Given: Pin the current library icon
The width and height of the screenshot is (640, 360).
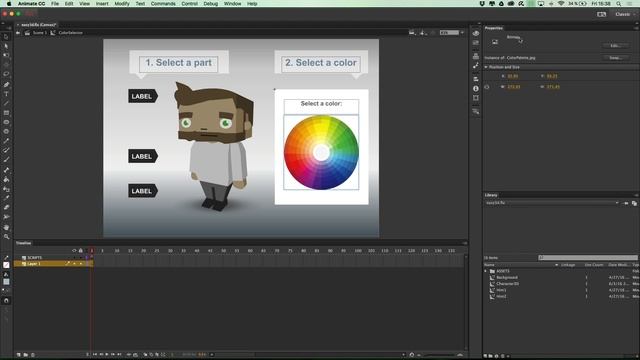Looking at the screenshot, I should pyautogui.click(x=626, y=203).
